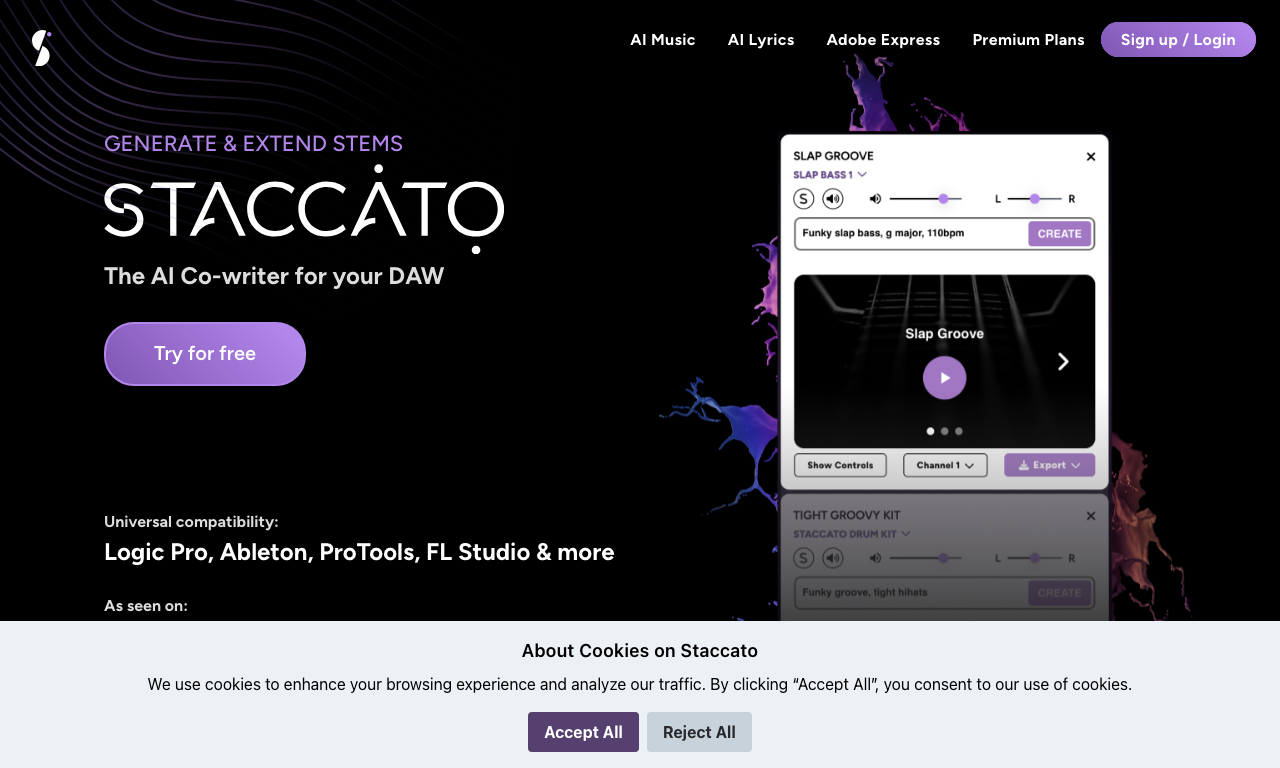This screenshot has width=1280, height=768.
Task: Click the Staccato S logo
Action: pyautogui.click(x=41, y=48)
